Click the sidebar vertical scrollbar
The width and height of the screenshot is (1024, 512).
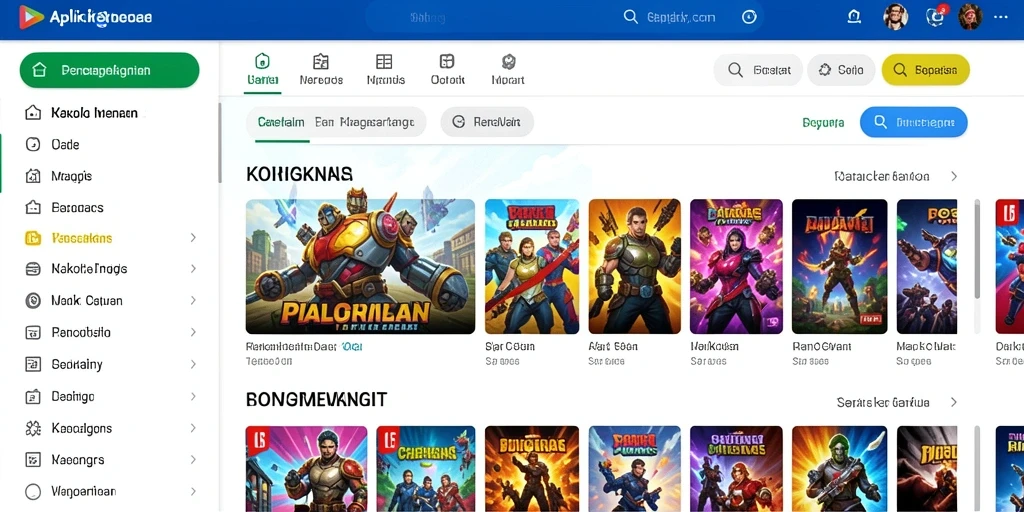point(219,142)
